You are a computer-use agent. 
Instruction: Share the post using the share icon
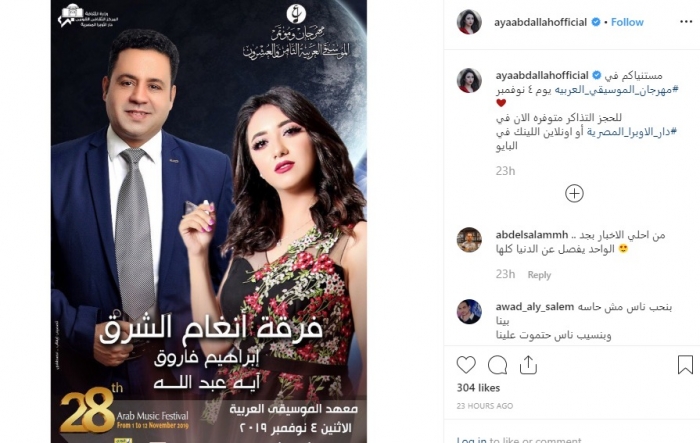pos(528,365)
